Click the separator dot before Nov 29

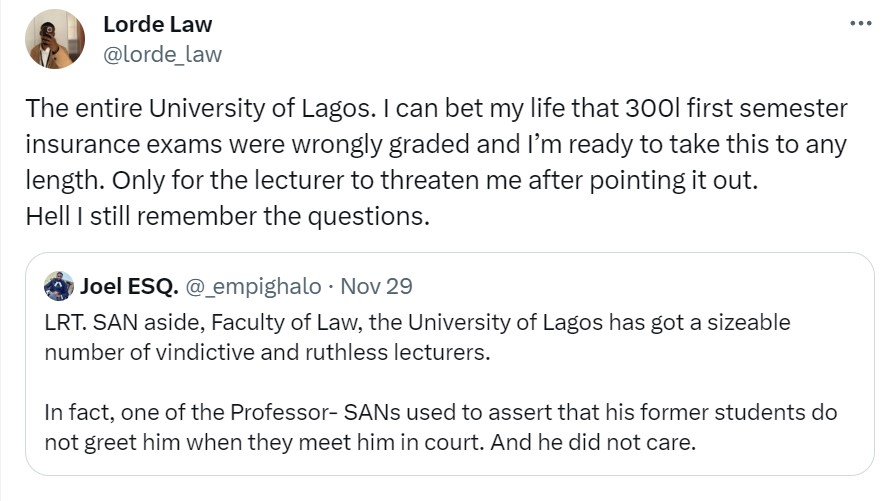(332, 287)
